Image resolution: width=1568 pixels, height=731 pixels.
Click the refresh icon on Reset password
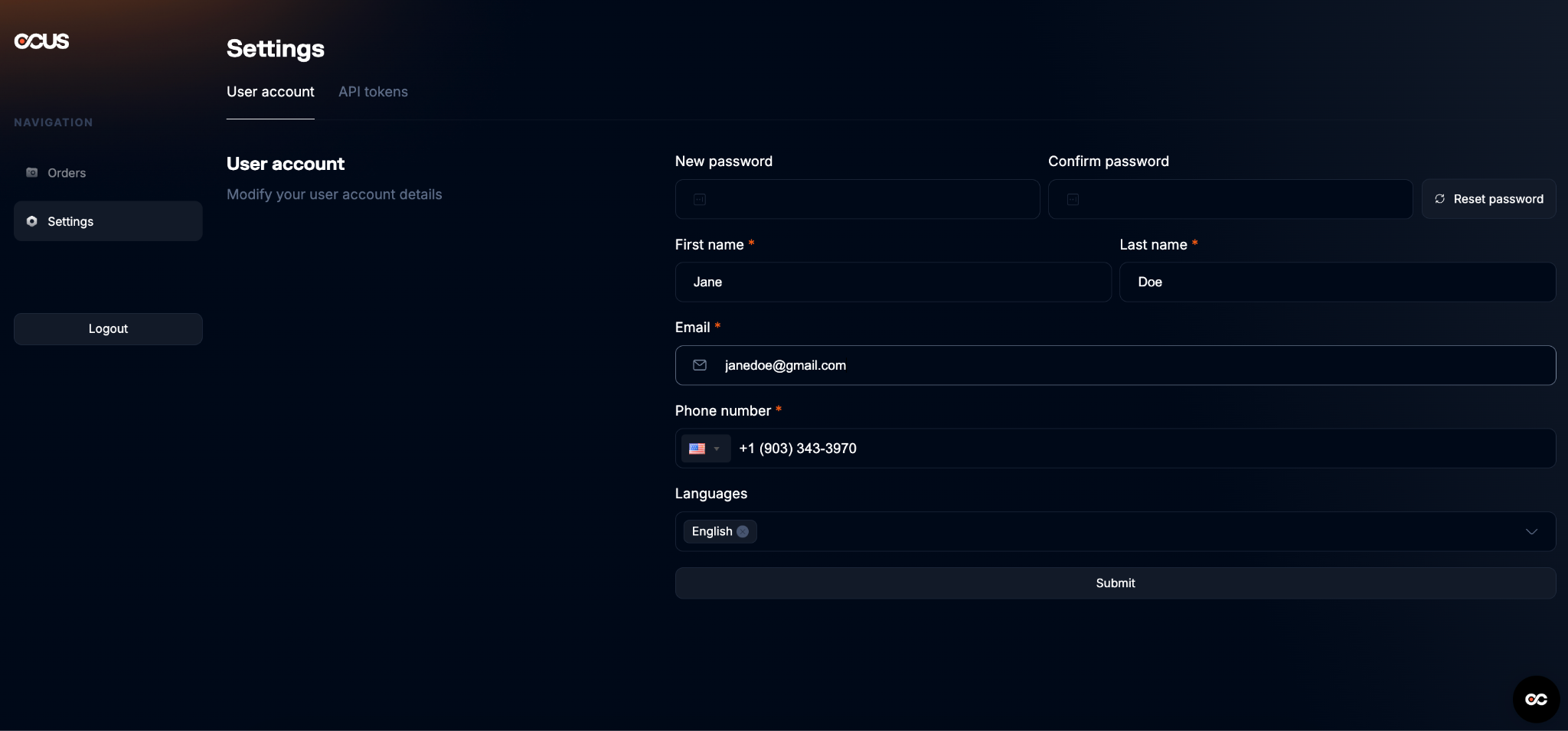(1439, 199)
